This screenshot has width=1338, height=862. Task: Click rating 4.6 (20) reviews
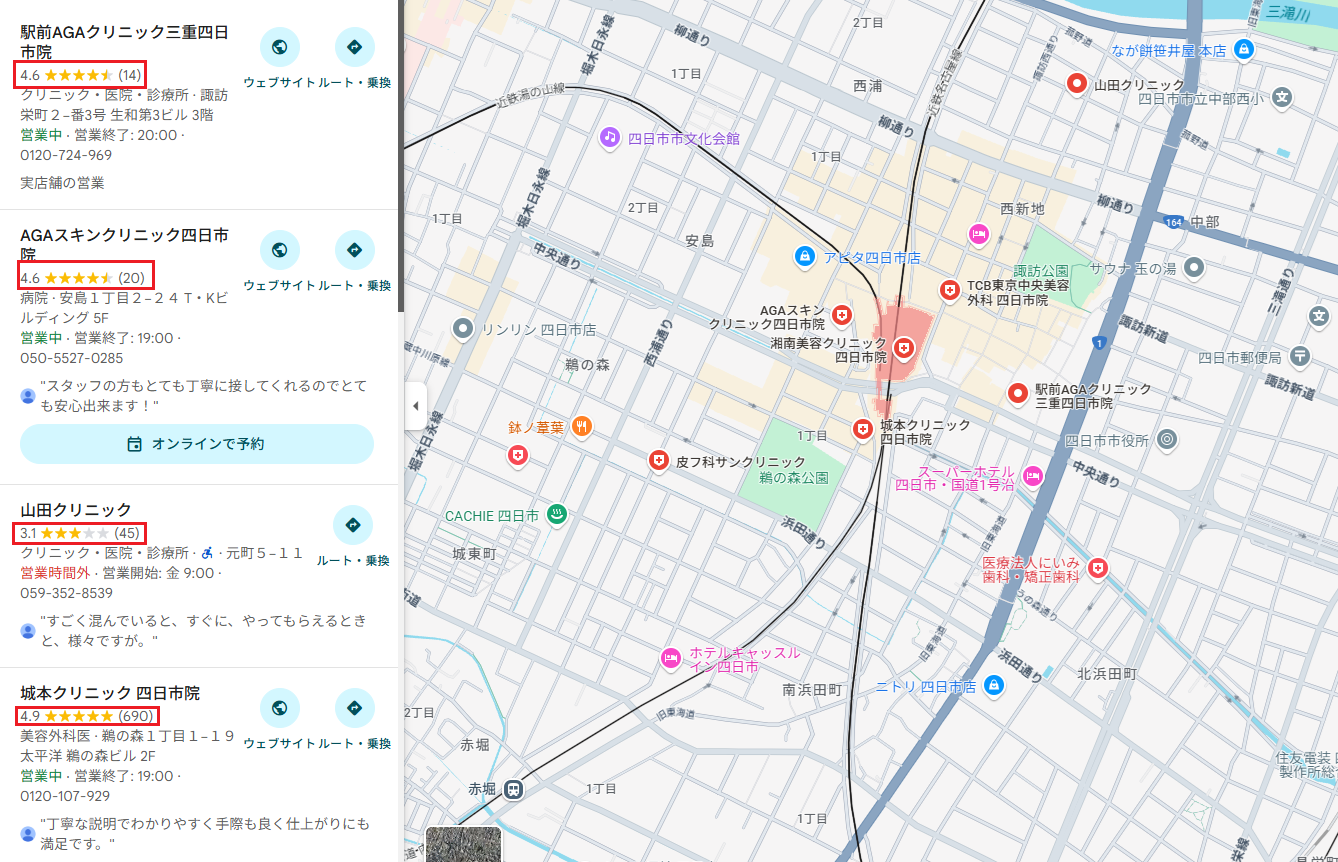[x=83, y=277]
